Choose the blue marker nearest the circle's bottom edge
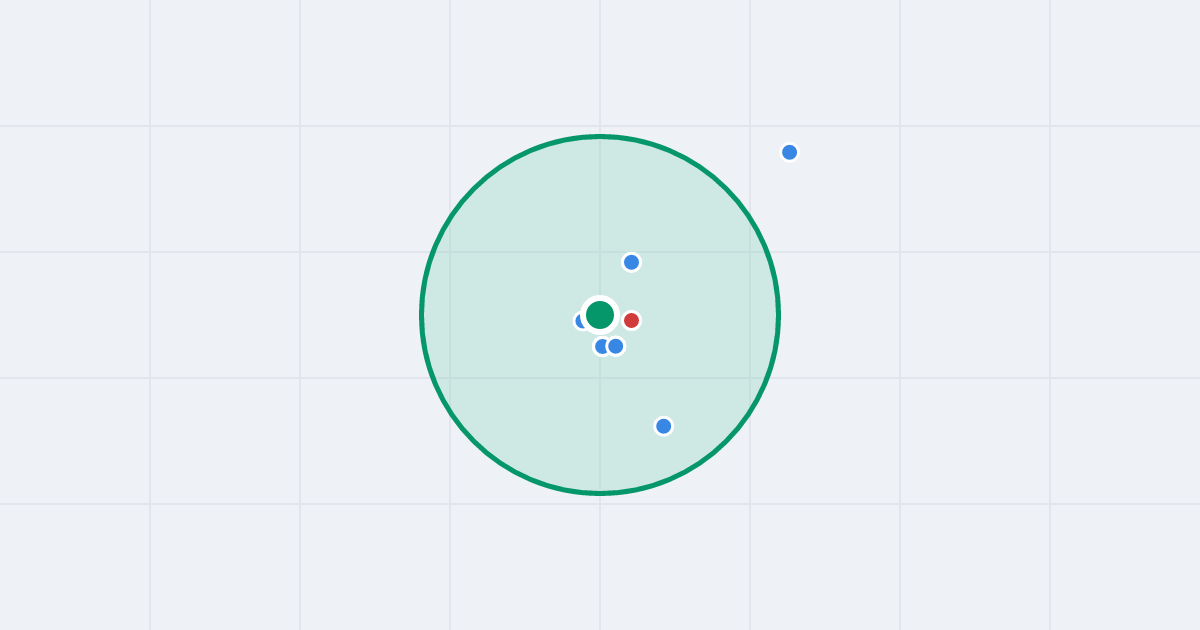 [x=663, y=426]
